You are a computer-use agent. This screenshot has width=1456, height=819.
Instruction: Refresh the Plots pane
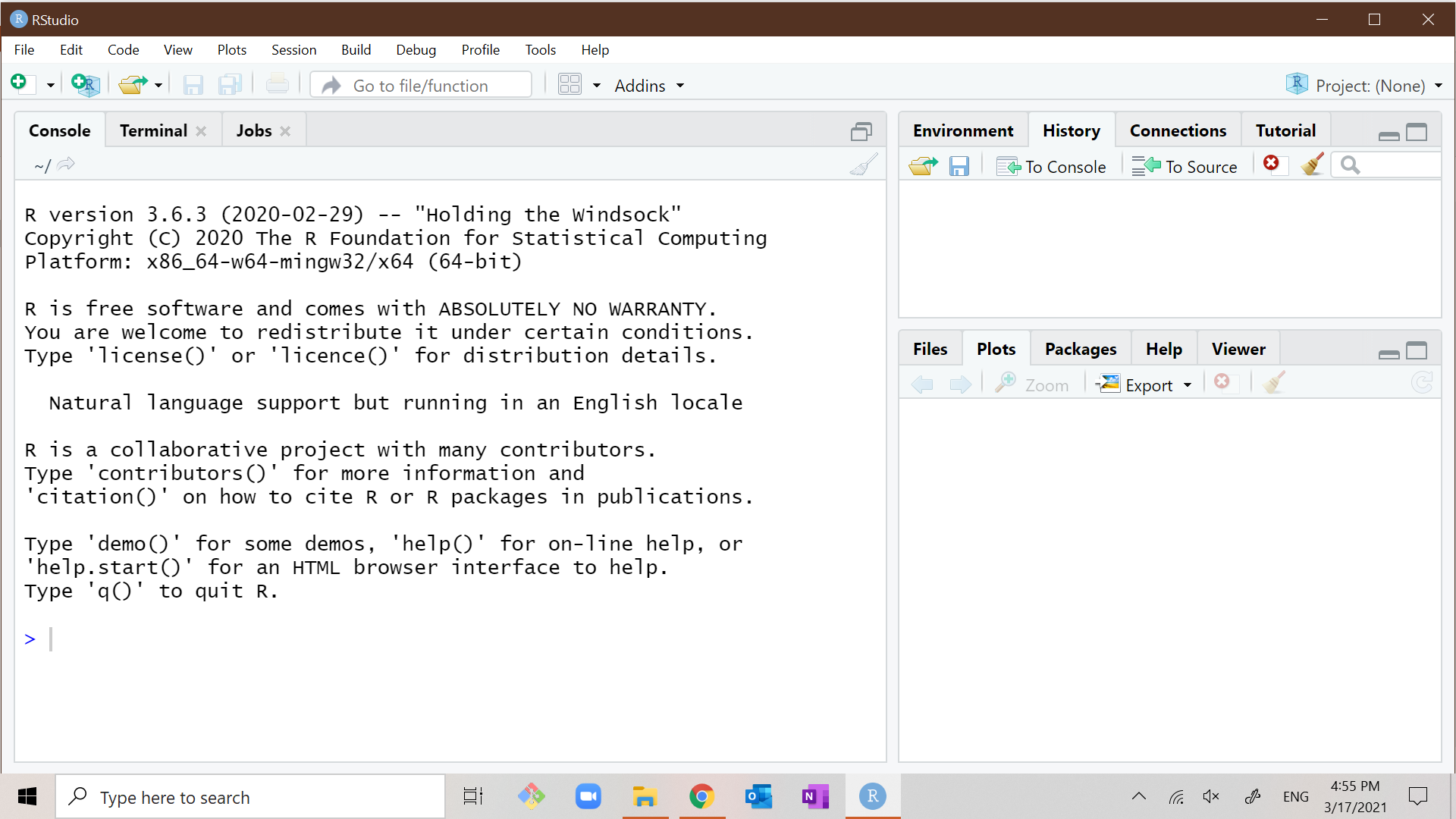[x=1423, y=383]
